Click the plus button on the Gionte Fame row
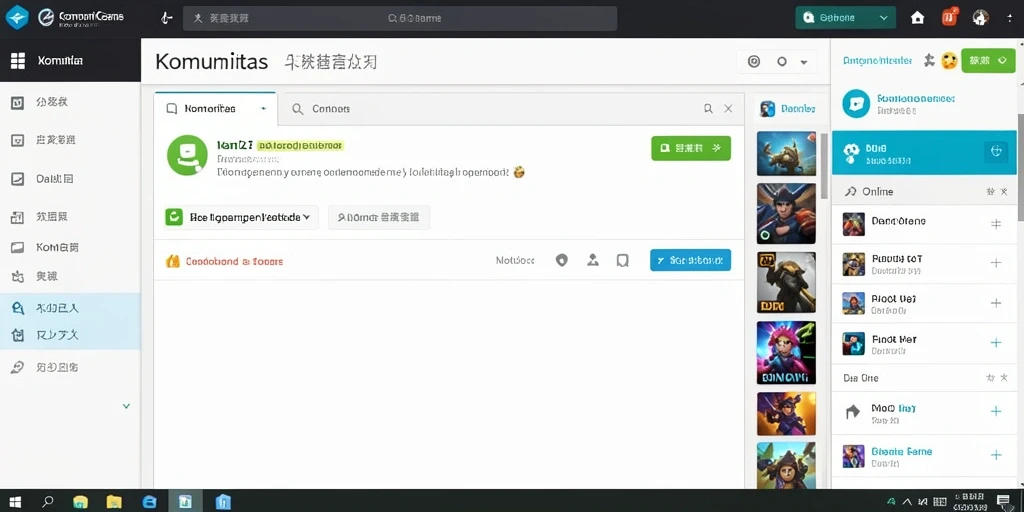Viewport: 1024px width, 512px height. (x=996, y=455)
